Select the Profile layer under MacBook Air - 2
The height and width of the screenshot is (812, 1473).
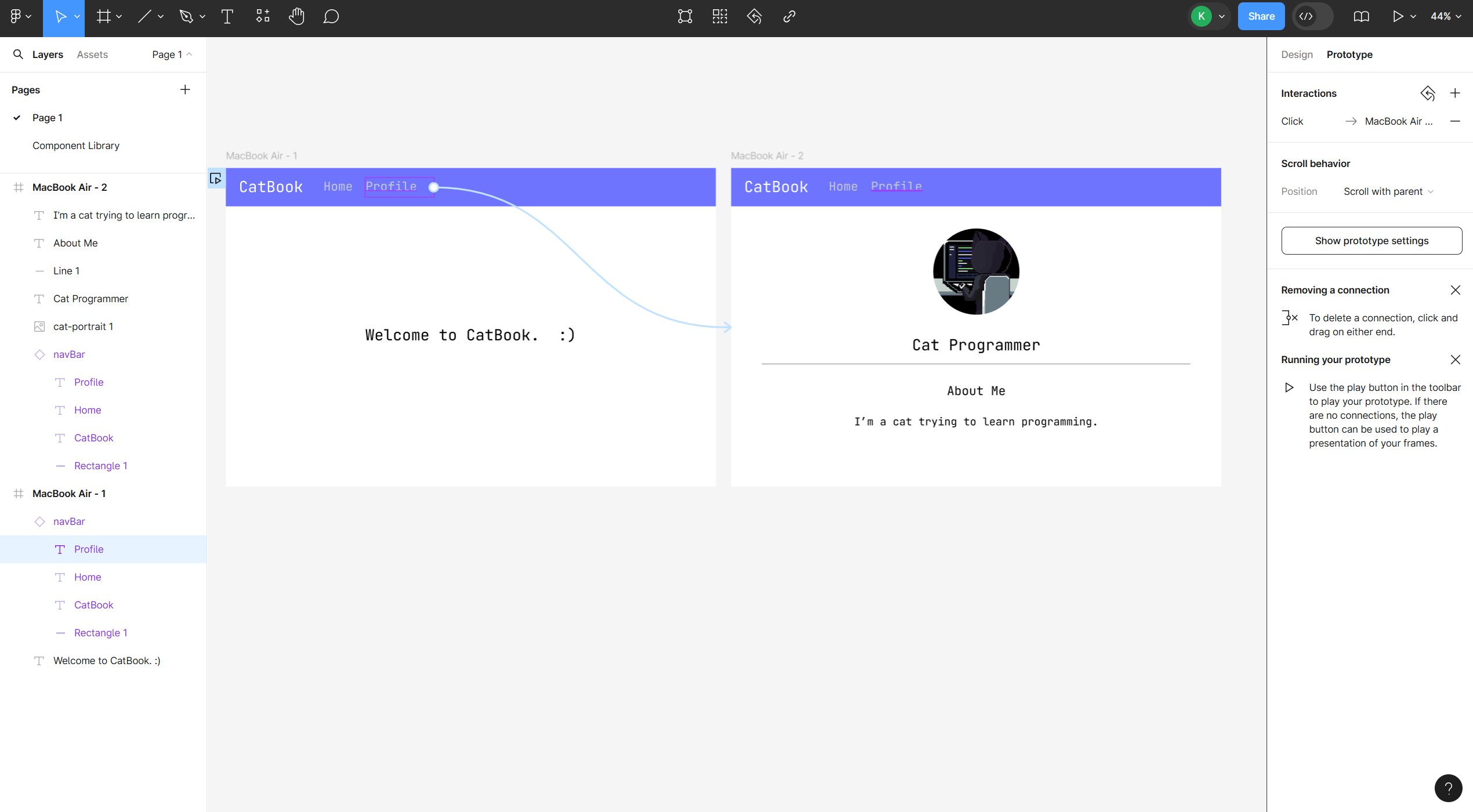pos(88,382)
